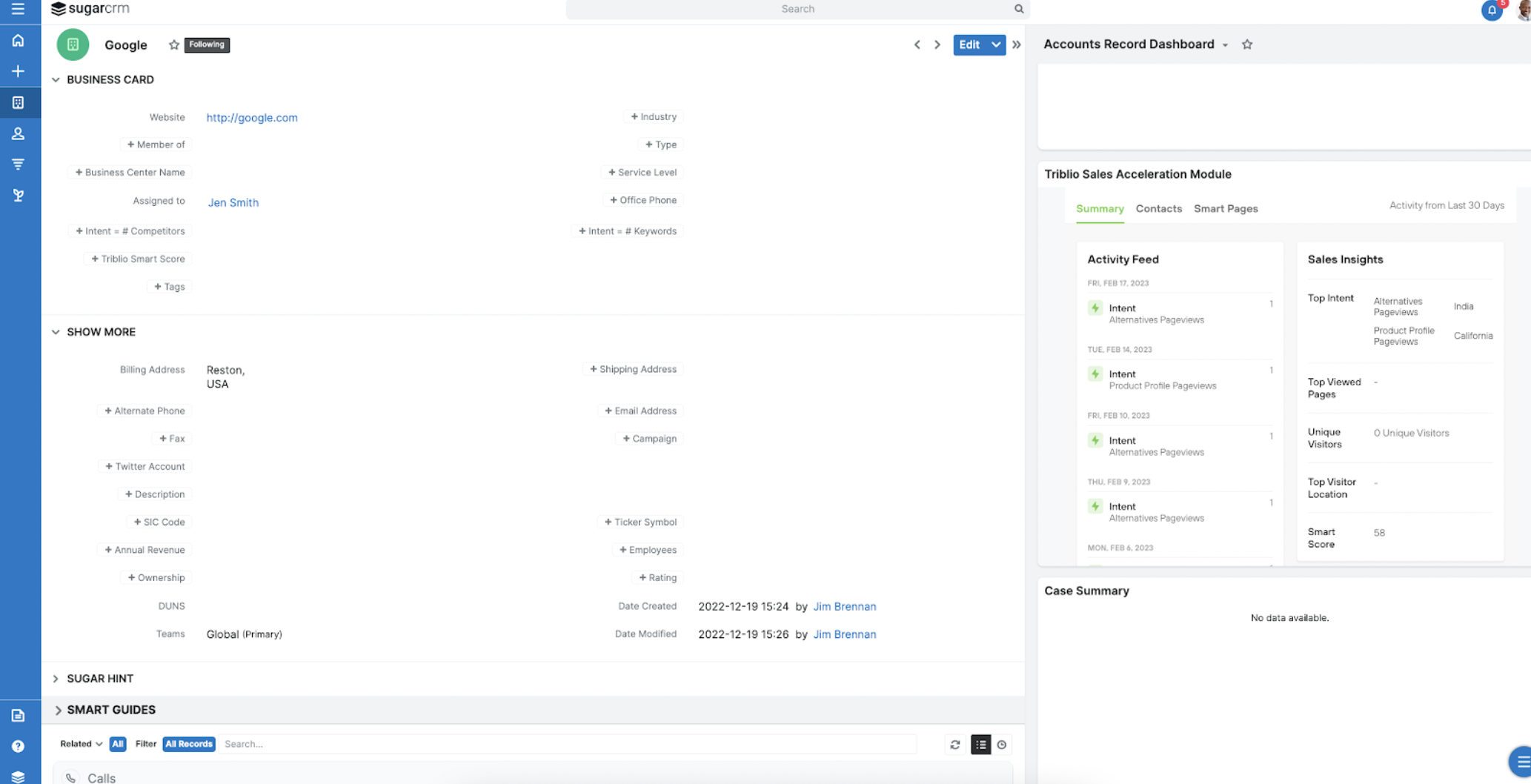Open the stacked layers sidebar icon
Screen dimensions: 1531x784
[18, 776]
